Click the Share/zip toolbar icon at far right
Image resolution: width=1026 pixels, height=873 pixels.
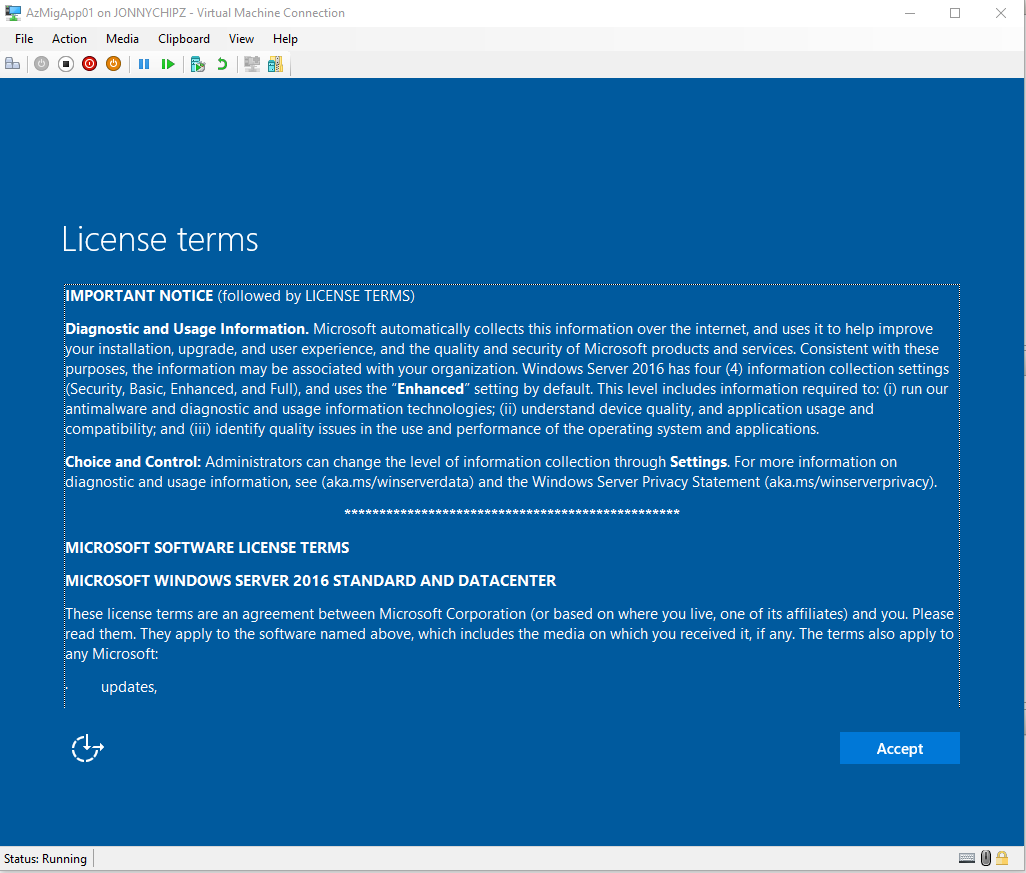coord(275,64)
